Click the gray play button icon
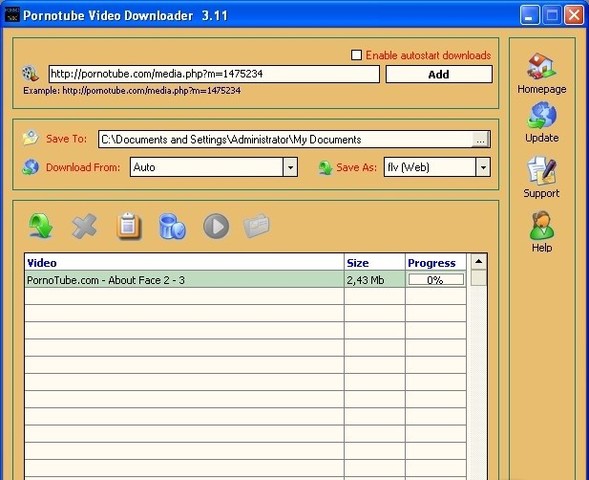 click(216, 226)
